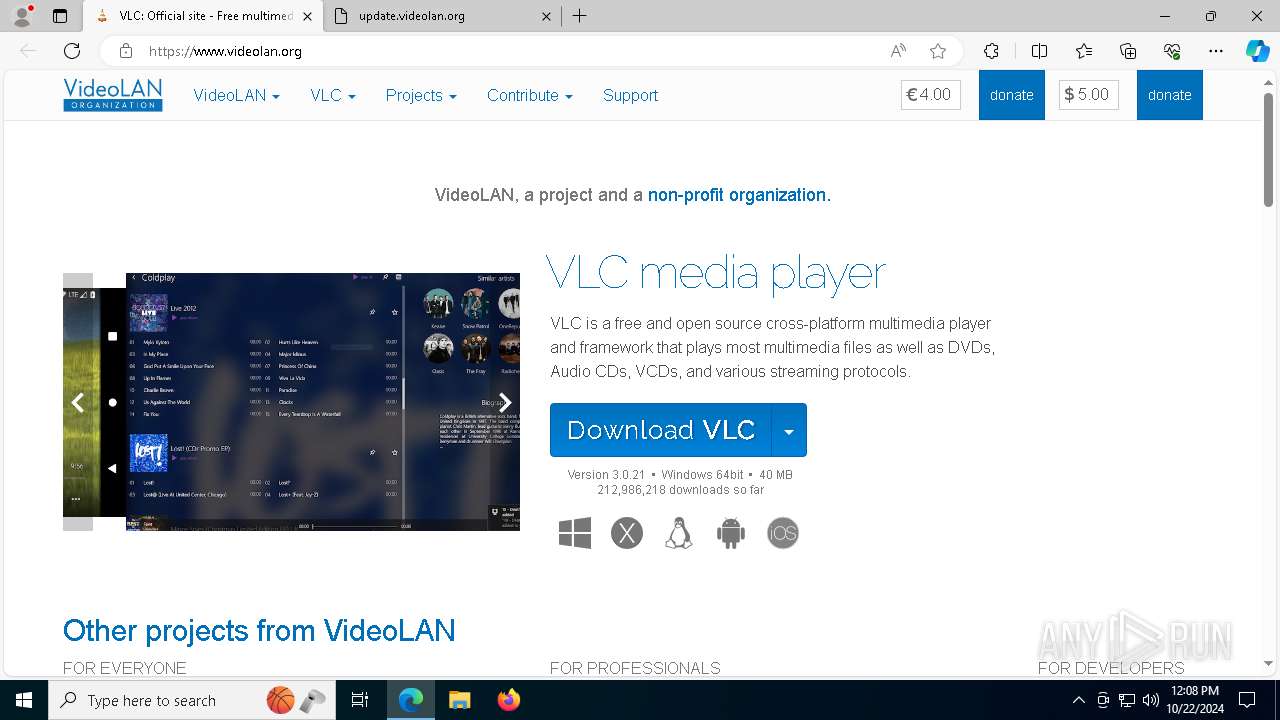Open the iOS download icon
Image resolution: width=1280 pixels, height=720 pixels.
(783, 533)
